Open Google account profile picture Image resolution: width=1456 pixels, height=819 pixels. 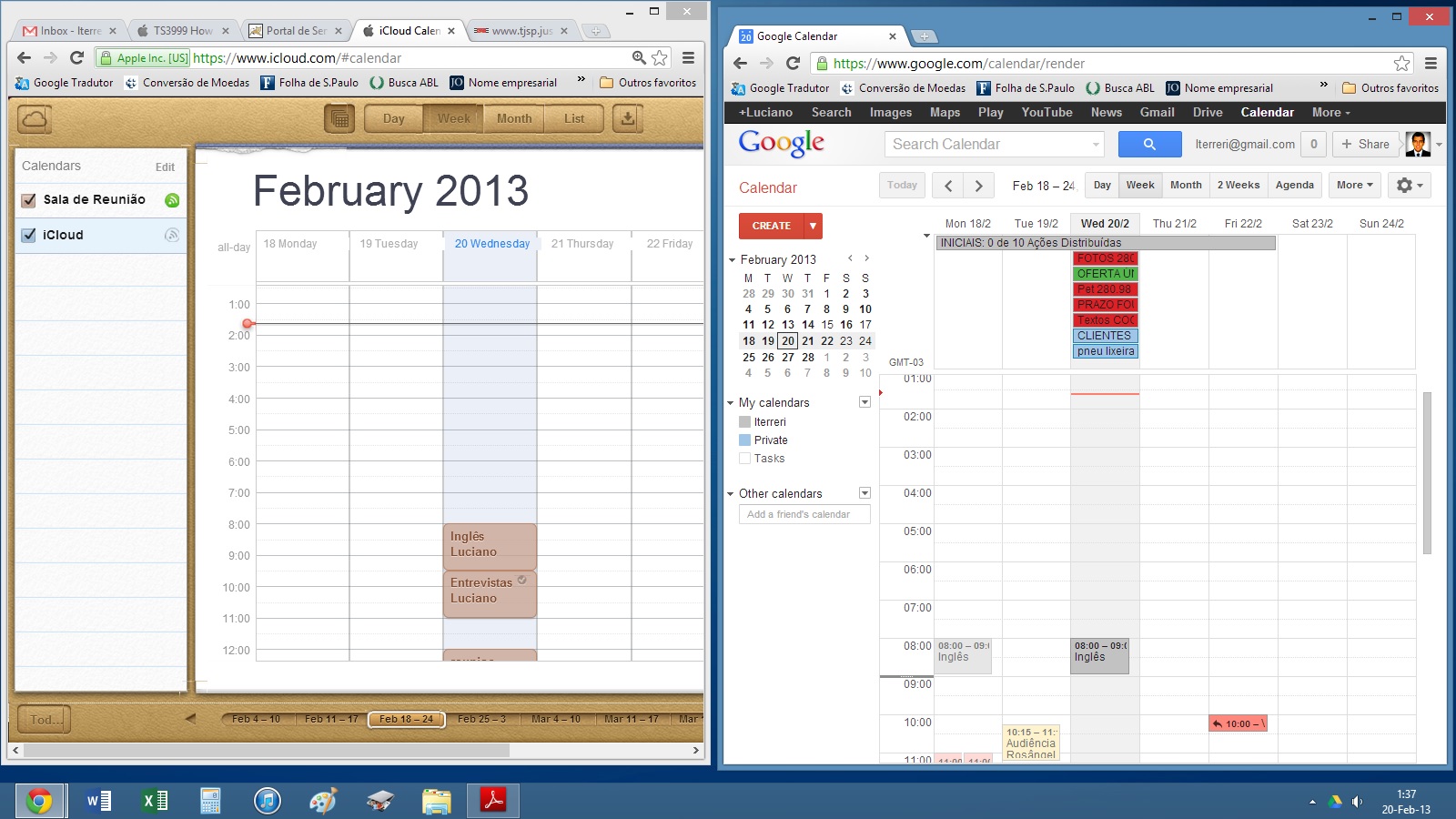[1418, 144]
